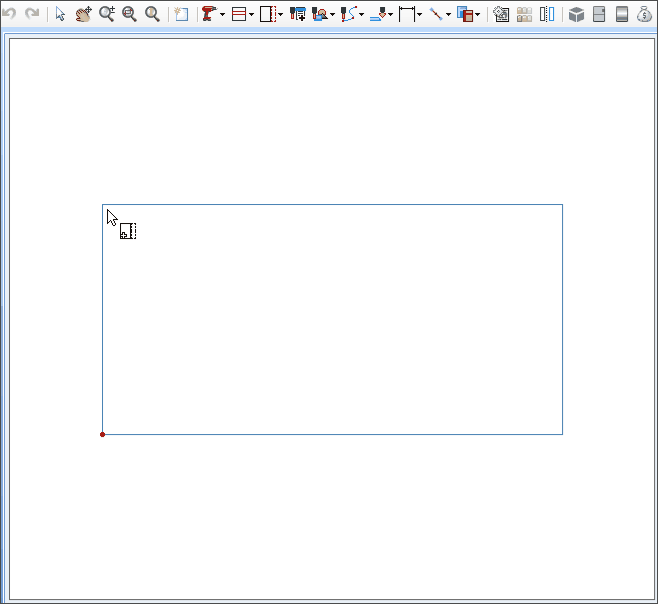Click the red origin point at panel corner

coord(102,434)
